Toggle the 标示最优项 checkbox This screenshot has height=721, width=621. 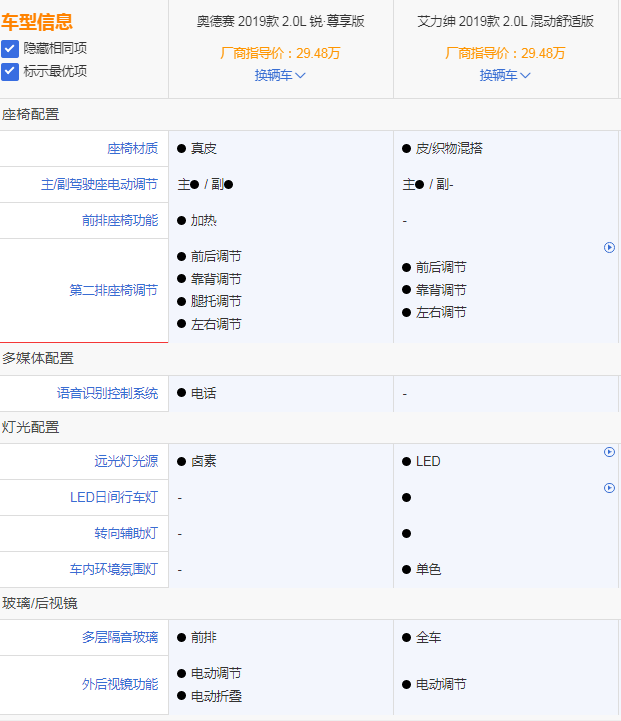pyautogui.click(x=10, y=71)
